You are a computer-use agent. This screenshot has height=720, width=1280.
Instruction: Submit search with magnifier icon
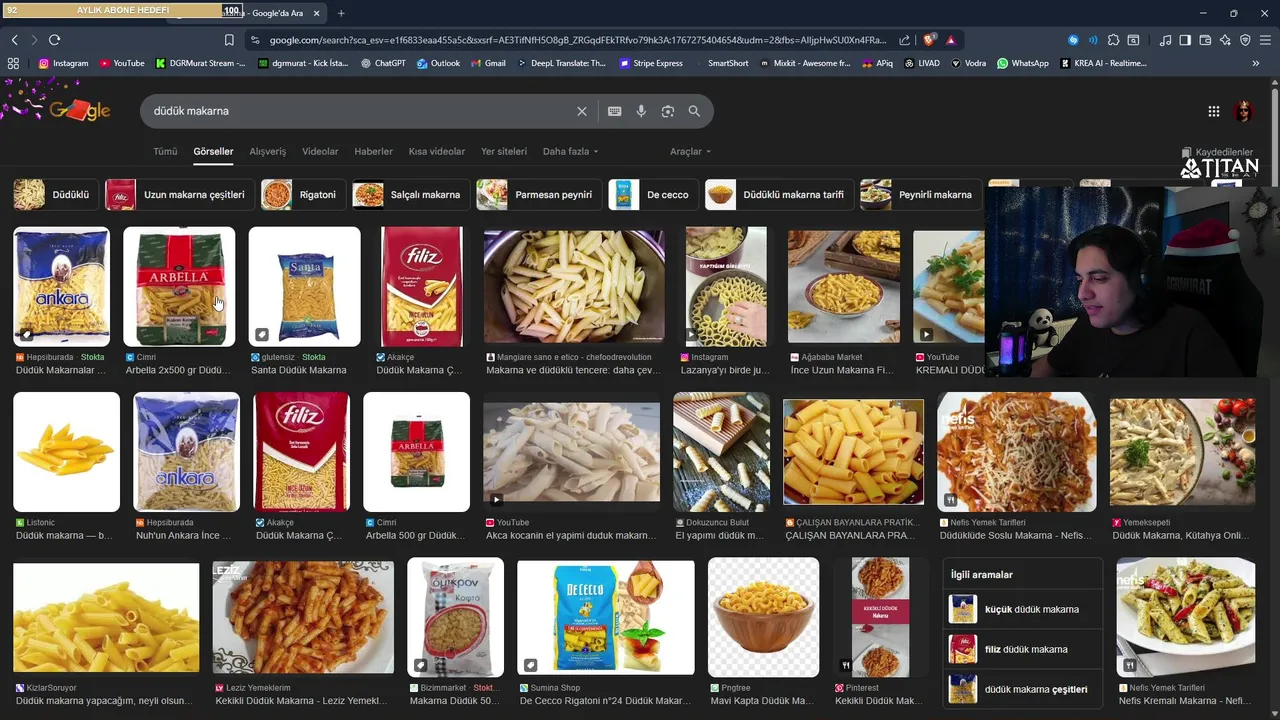(694, 111)
